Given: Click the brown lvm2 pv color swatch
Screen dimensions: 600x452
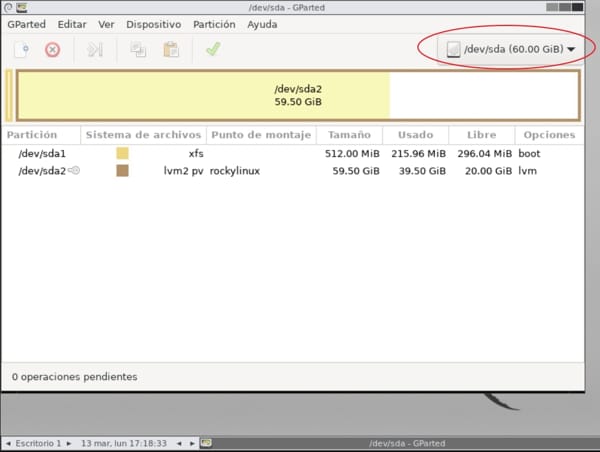Looking at the screenshot, I should (122, 171).
